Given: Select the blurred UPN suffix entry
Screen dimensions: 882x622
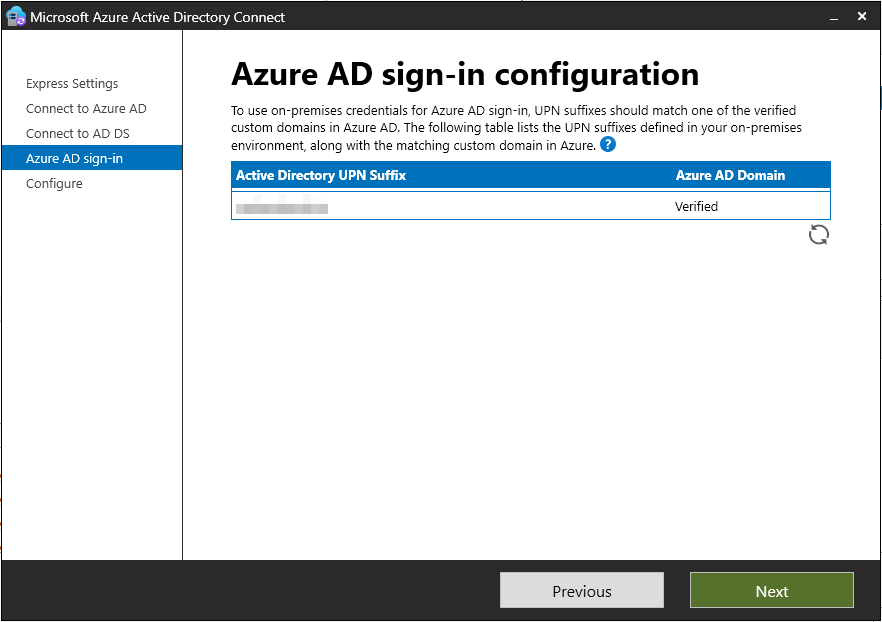Looking at the screenshot, I should [282, 206].
